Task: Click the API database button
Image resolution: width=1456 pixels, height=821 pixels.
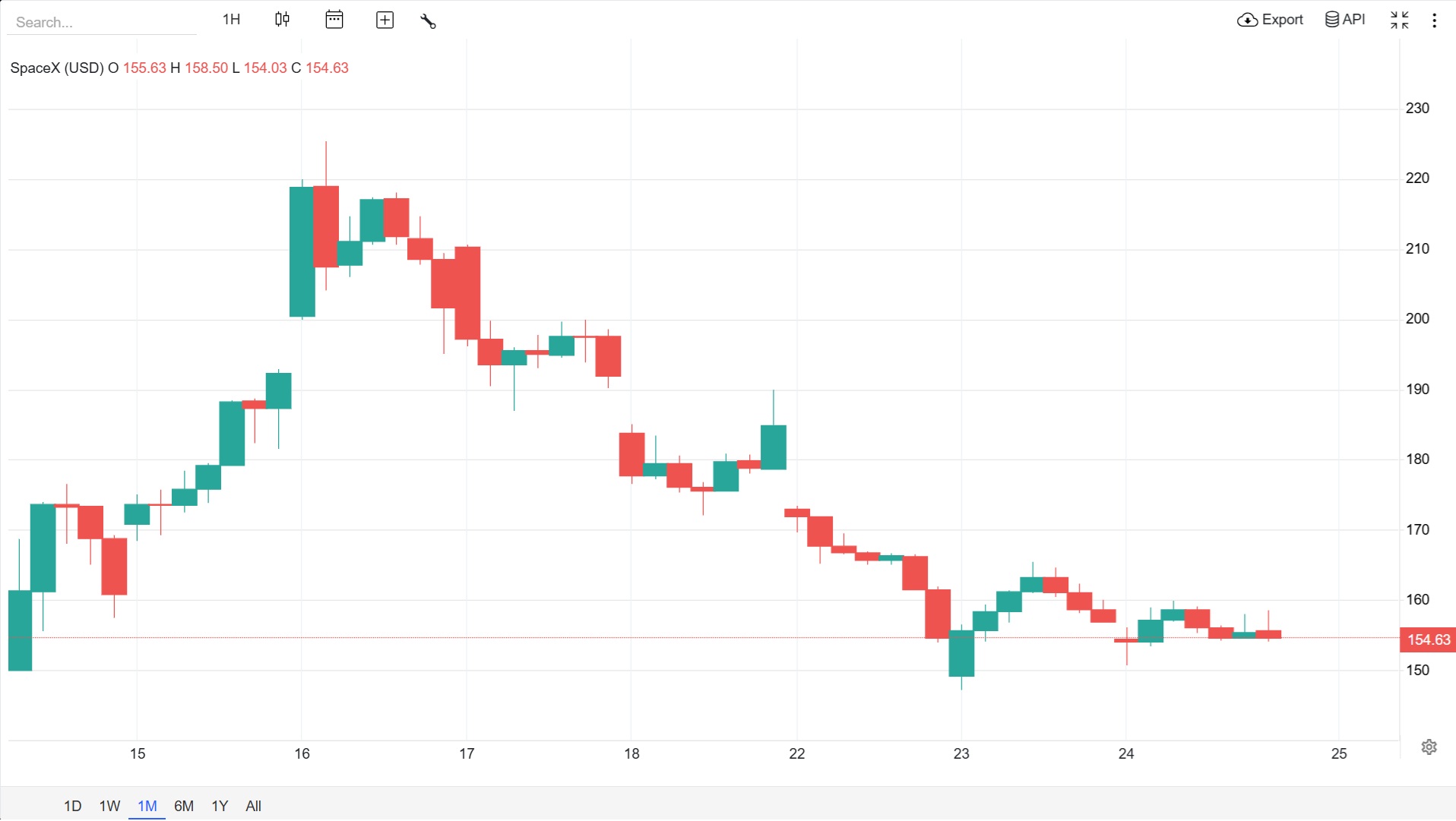Action: pos(1345,20)
